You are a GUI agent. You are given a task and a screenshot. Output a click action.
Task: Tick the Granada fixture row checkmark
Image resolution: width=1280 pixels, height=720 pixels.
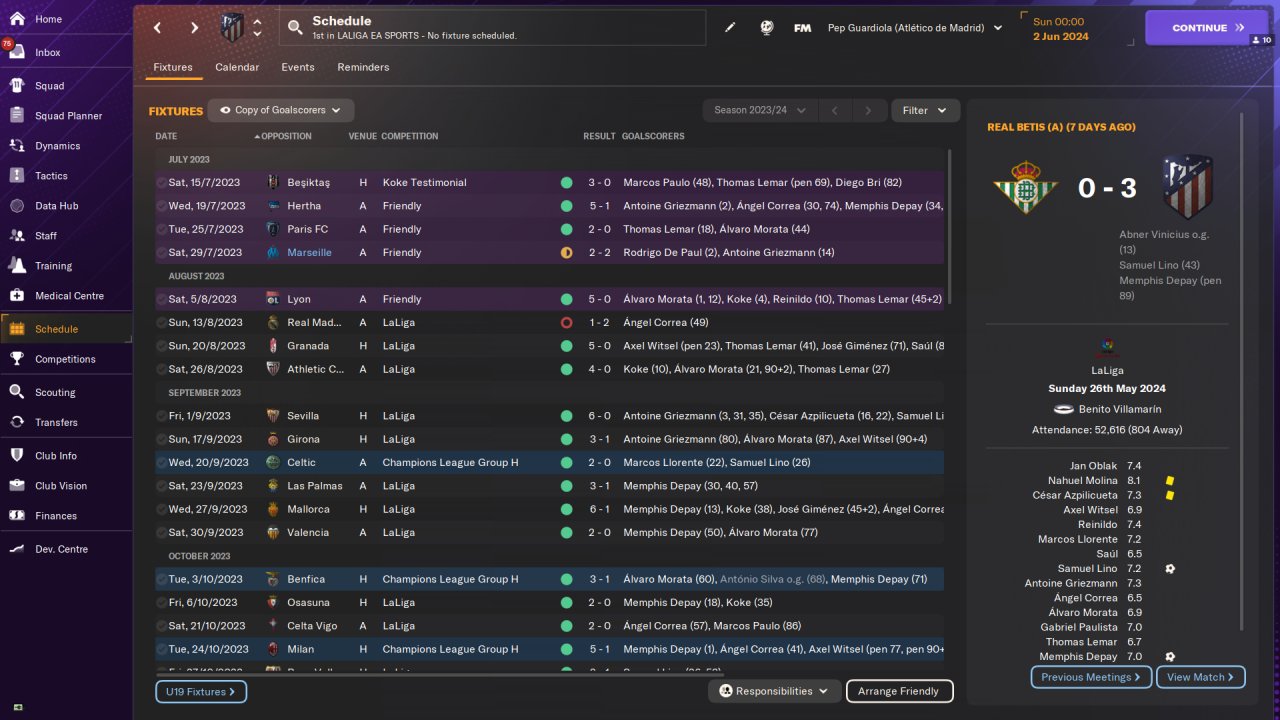tap(162, 346)
